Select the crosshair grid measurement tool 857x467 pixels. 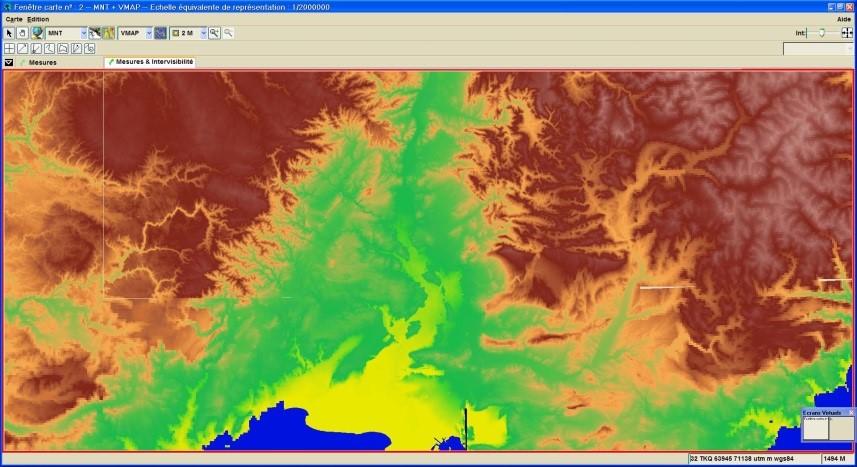coord(9,48)
